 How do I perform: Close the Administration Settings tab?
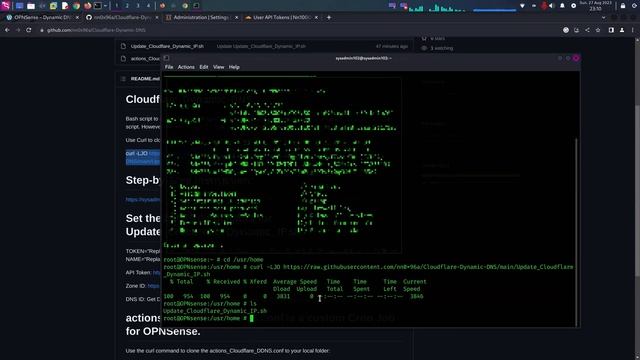236,18
